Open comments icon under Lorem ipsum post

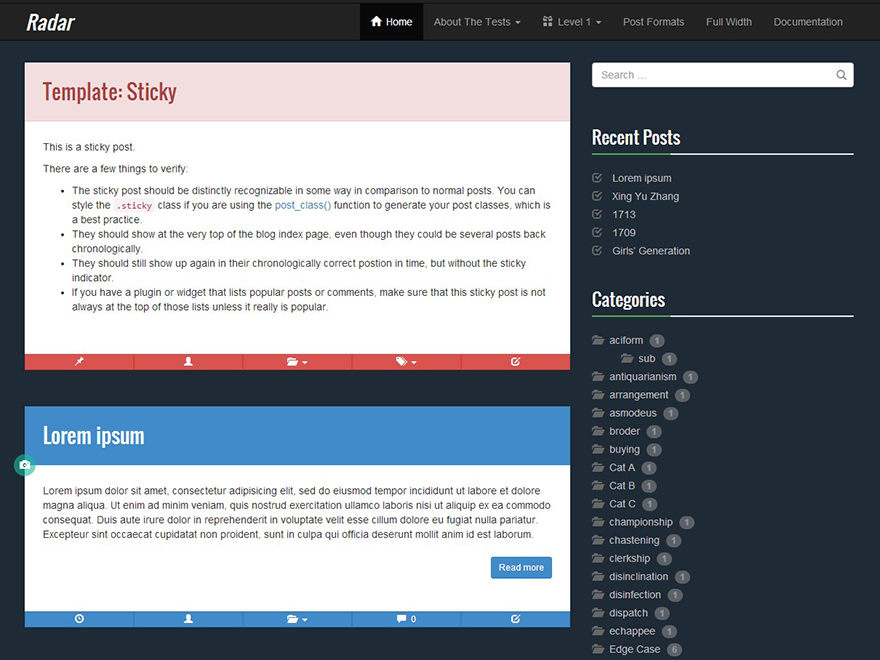406,619
